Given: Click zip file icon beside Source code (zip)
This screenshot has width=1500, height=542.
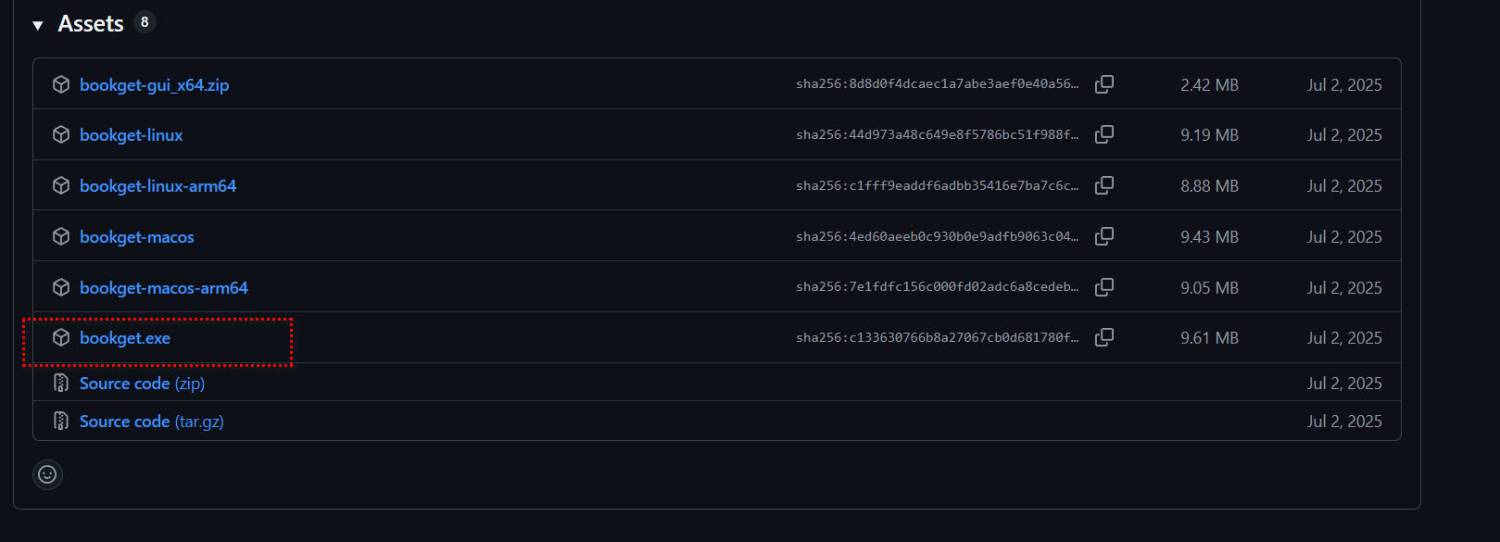Looking at the screenshot, I should (x=61, y=384).
